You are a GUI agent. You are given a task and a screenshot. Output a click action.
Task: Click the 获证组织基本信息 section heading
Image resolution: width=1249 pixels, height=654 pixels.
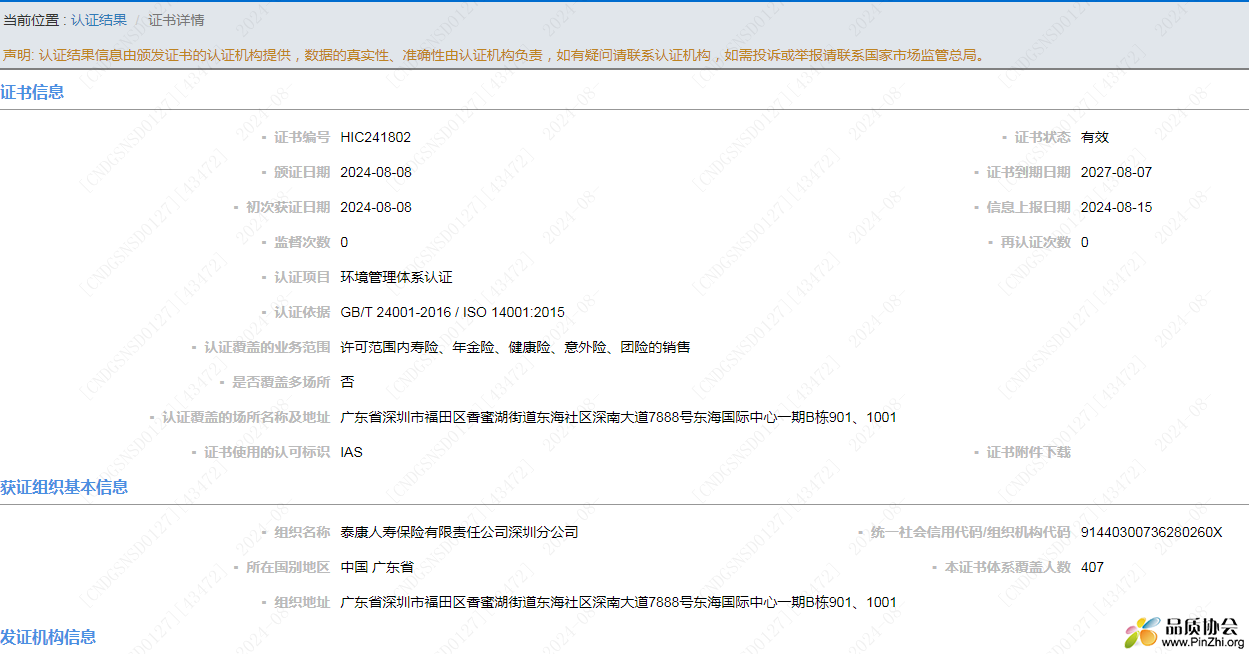tap(64, 487)
